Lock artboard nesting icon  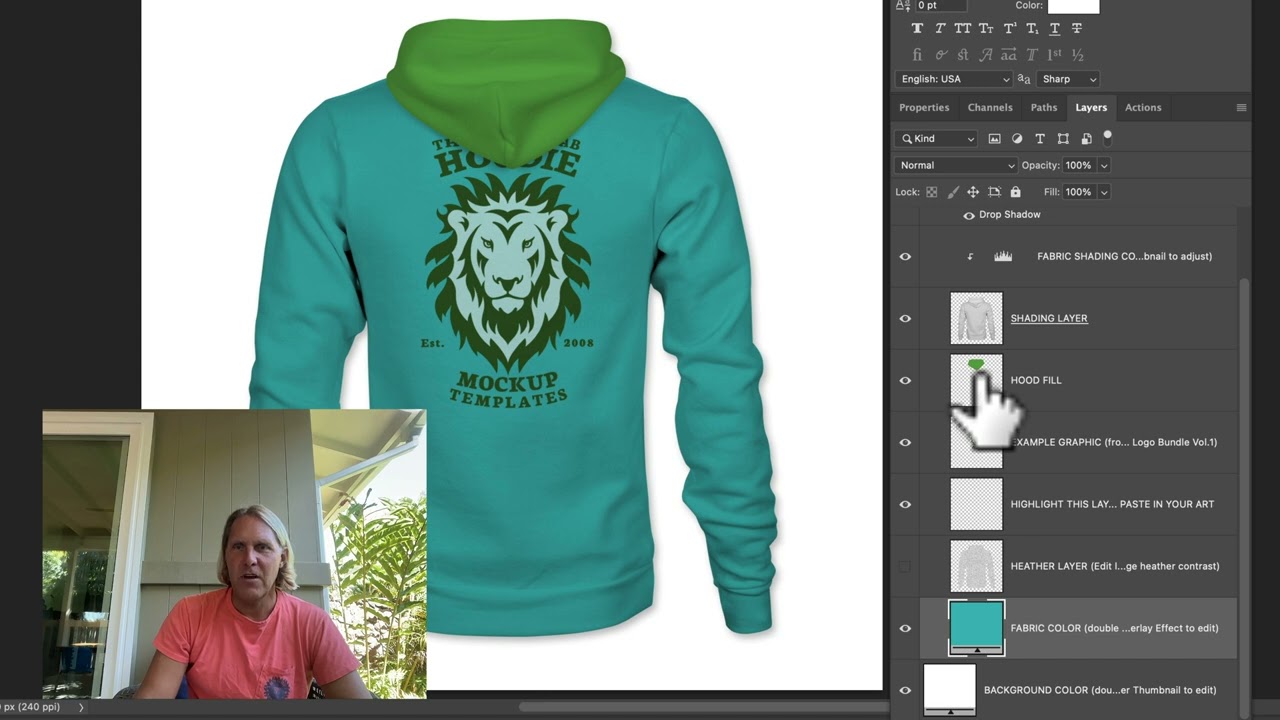click(x=994, y=192)
